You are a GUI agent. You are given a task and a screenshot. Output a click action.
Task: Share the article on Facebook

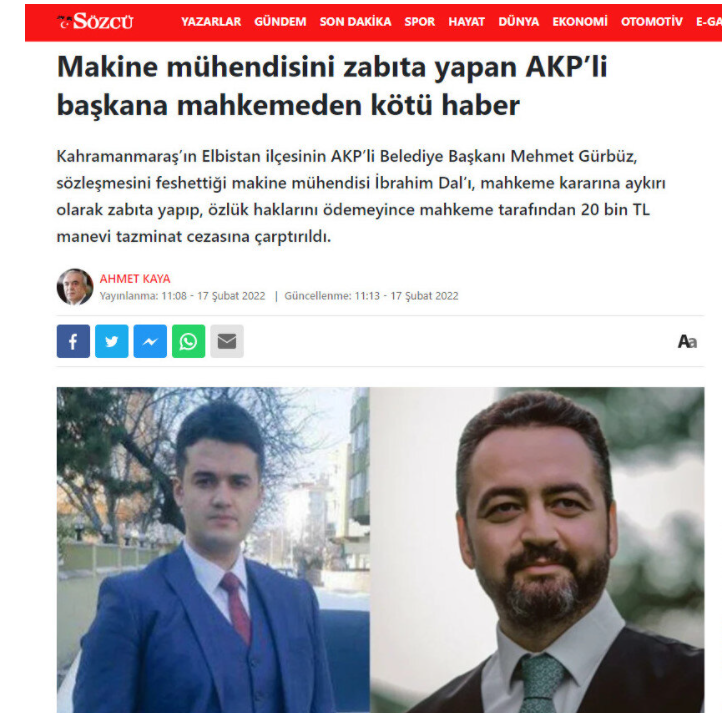pos(73,341)
